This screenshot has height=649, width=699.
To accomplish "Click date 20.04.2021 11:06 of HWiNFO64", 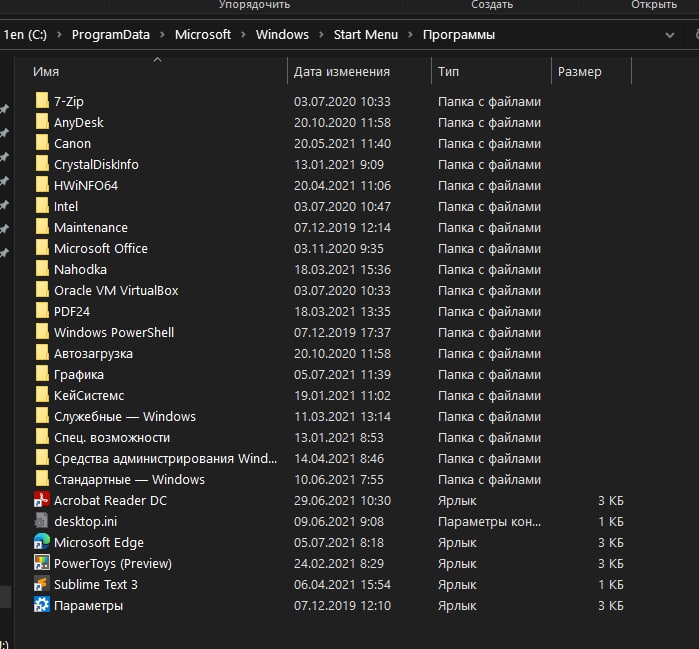I will 342,185.
